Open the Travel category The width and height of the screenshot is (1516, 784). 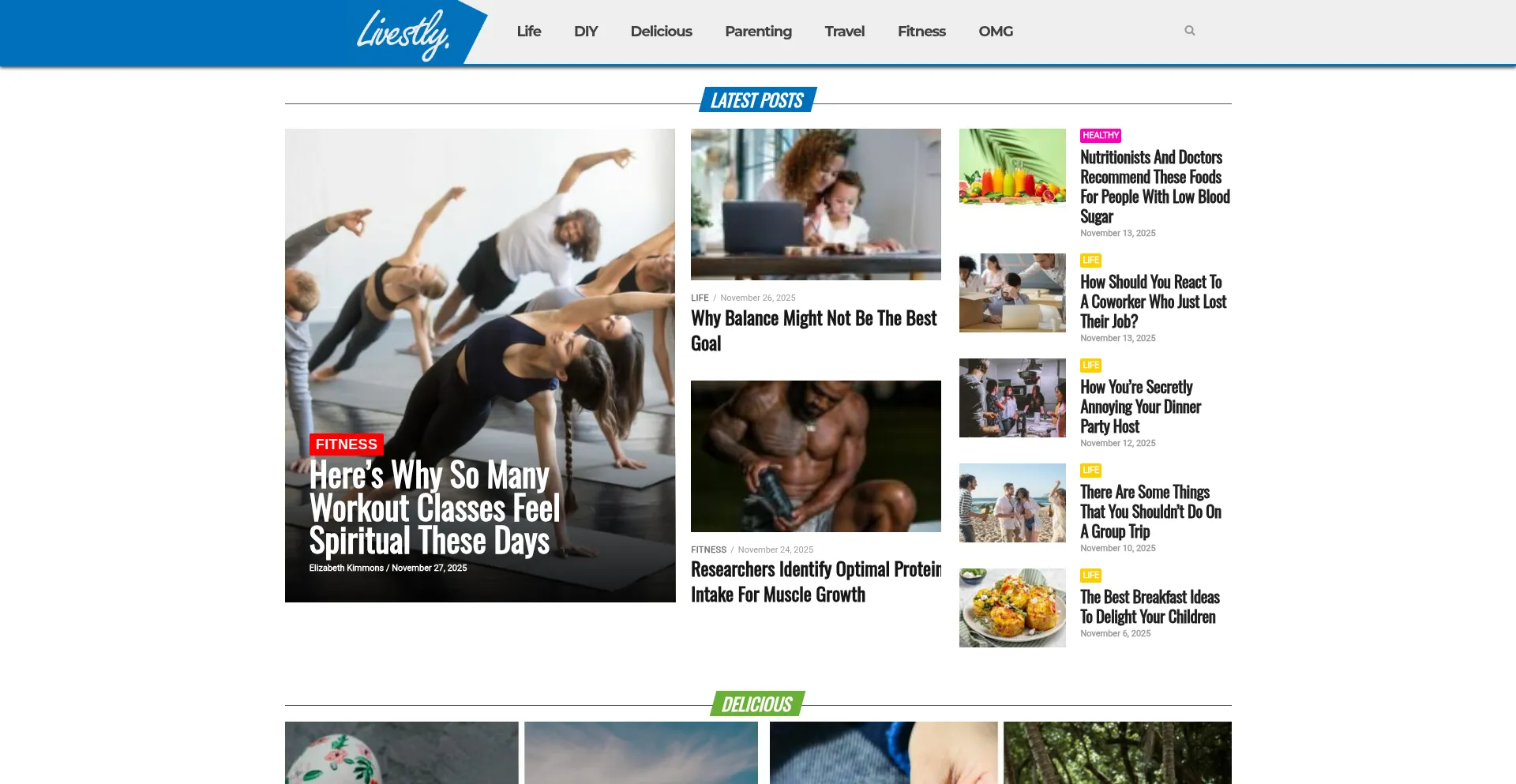tap(844, 32)
